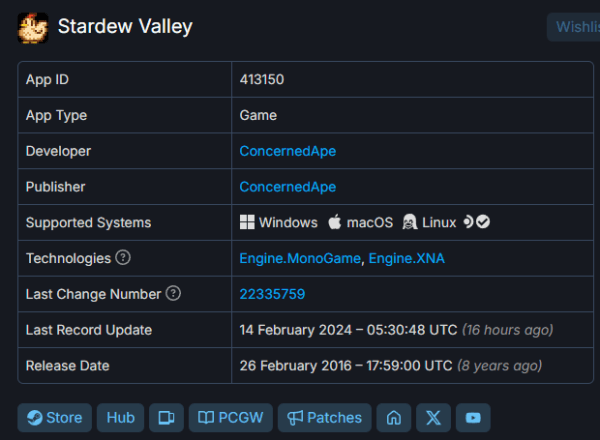The image size is (600, 440).
Task: Open the PCGW wiki link button
Action: click(230, 418)
